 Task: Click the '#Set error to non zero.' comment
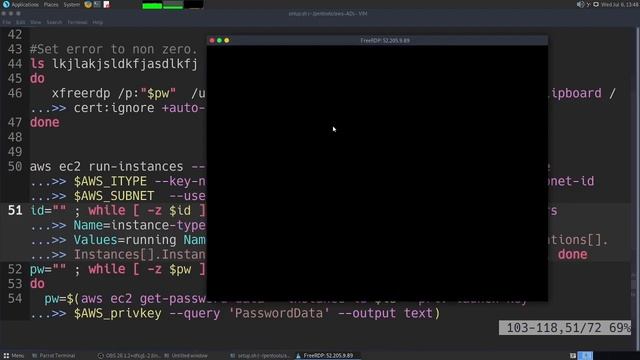[x=113, y=49]
